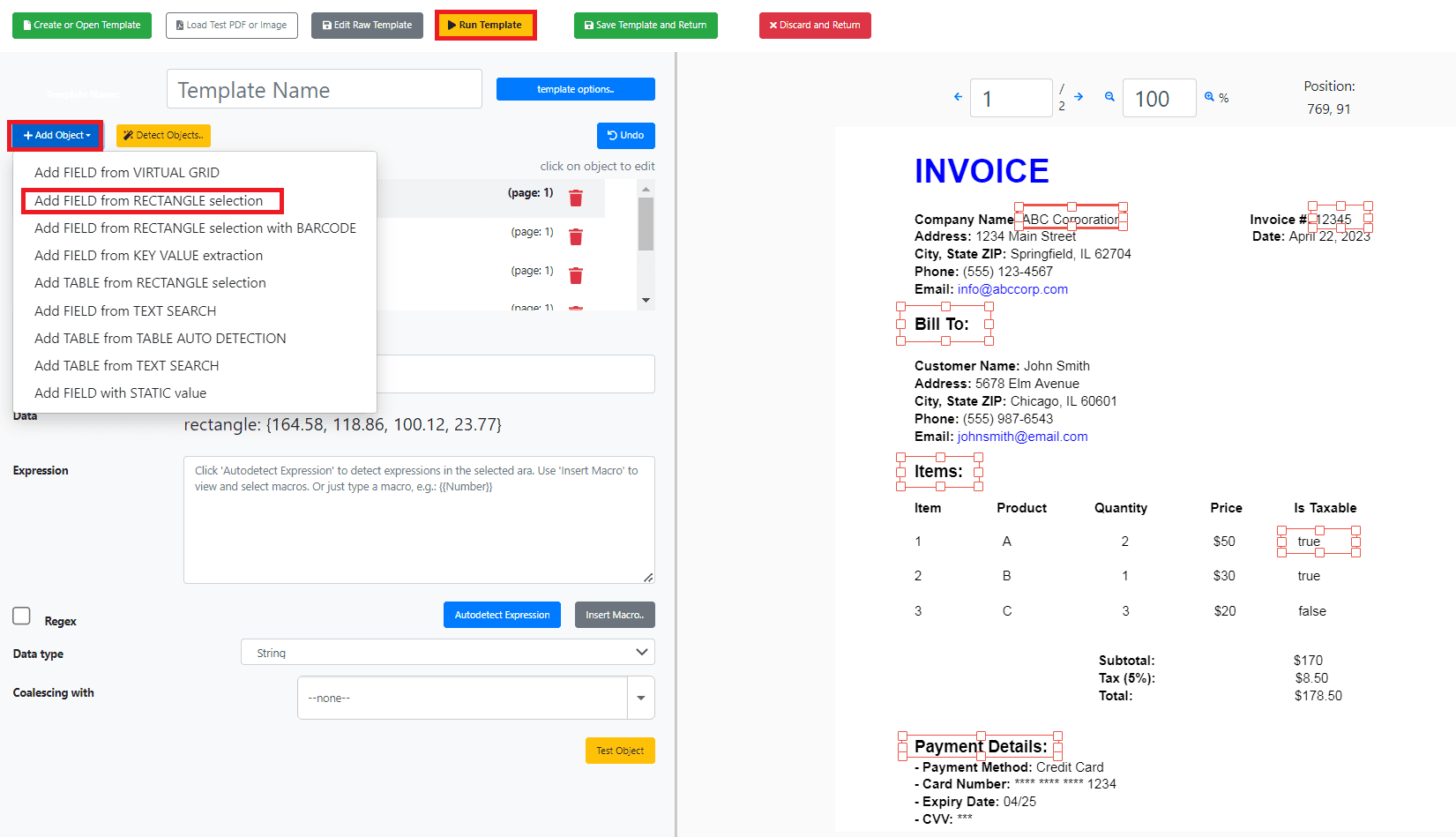The width and height of the screenshot is (1456, 837).
Task: Toggle the Add Object dropdown button
Action: 56,135
